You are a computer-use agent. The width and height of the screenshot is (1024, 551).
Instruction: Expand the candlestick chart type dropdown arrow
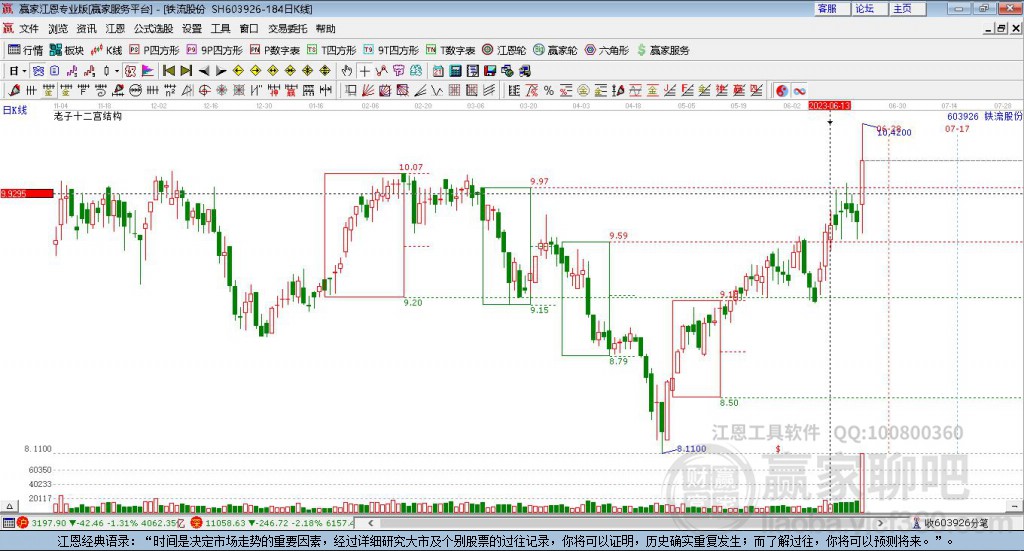(117, 71)
